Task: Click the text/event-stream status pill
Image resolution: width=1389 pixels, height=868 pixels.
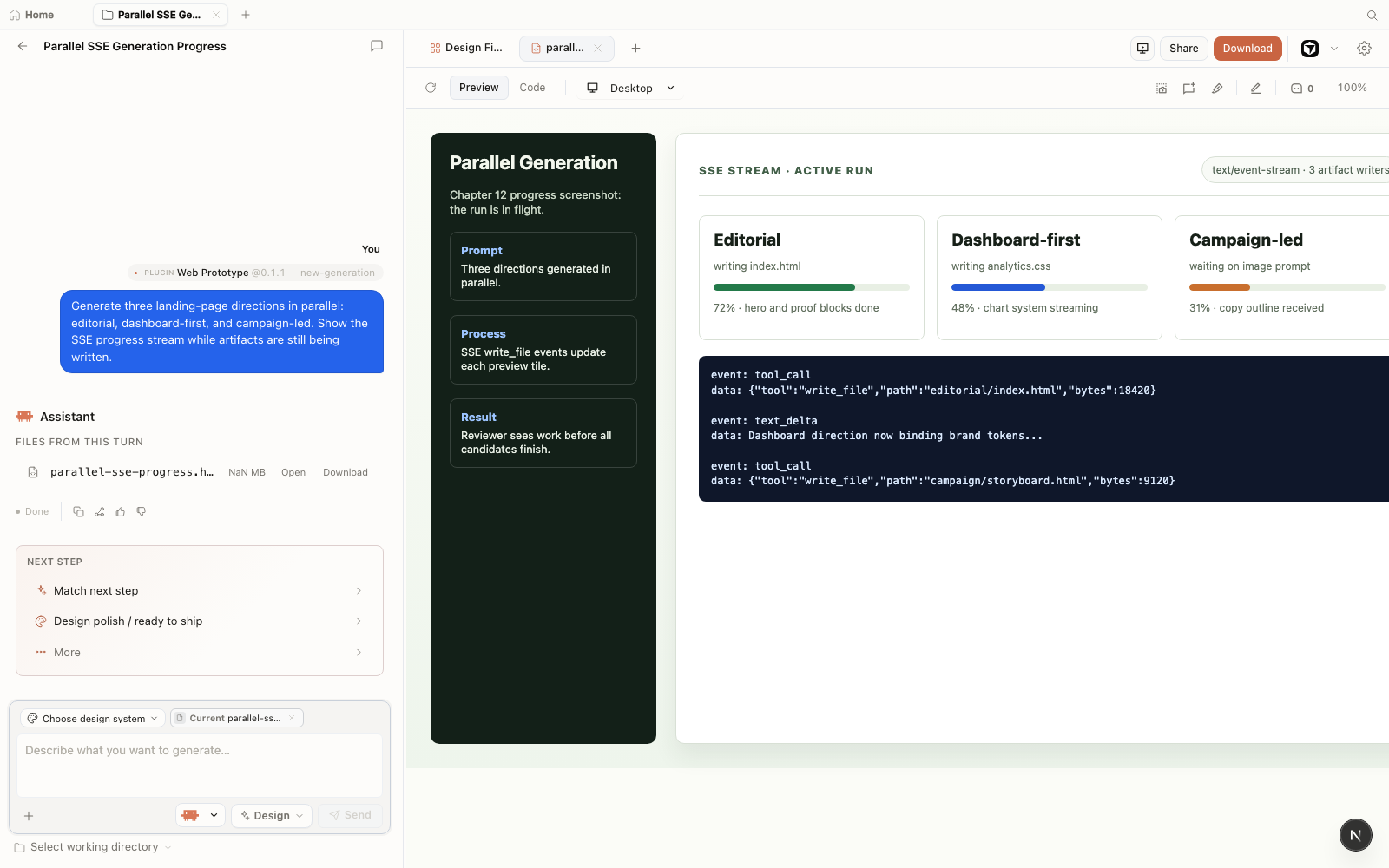Action: click(1295, 170)
